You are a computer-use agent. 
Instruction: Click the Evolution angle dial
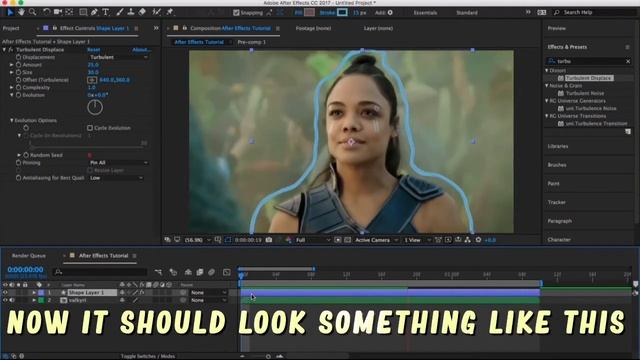tap(95, 107)
